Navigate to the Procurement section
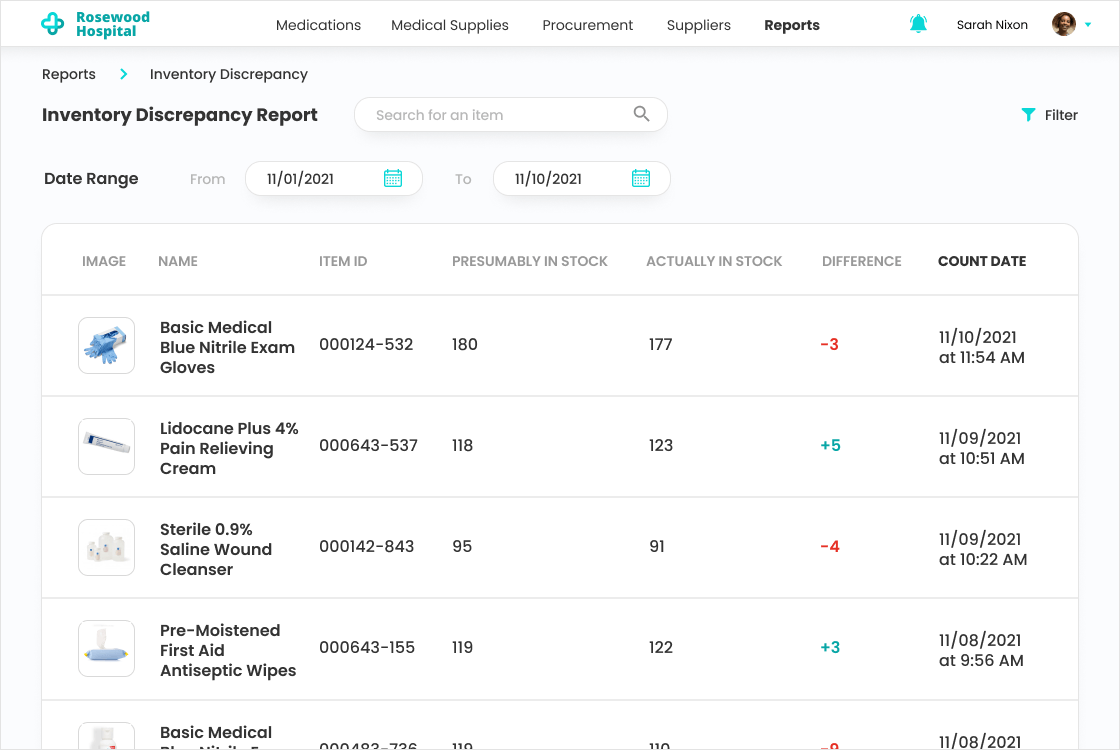1120x750 pixels. [x=587, y=25]
